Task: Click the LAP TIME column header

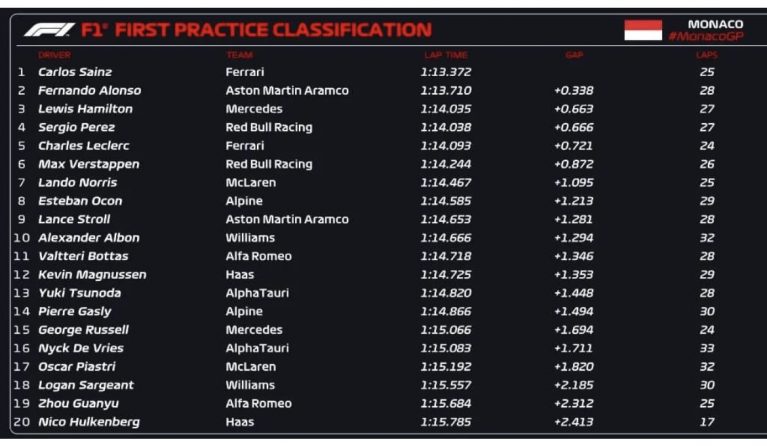Action: coord(446,55)
